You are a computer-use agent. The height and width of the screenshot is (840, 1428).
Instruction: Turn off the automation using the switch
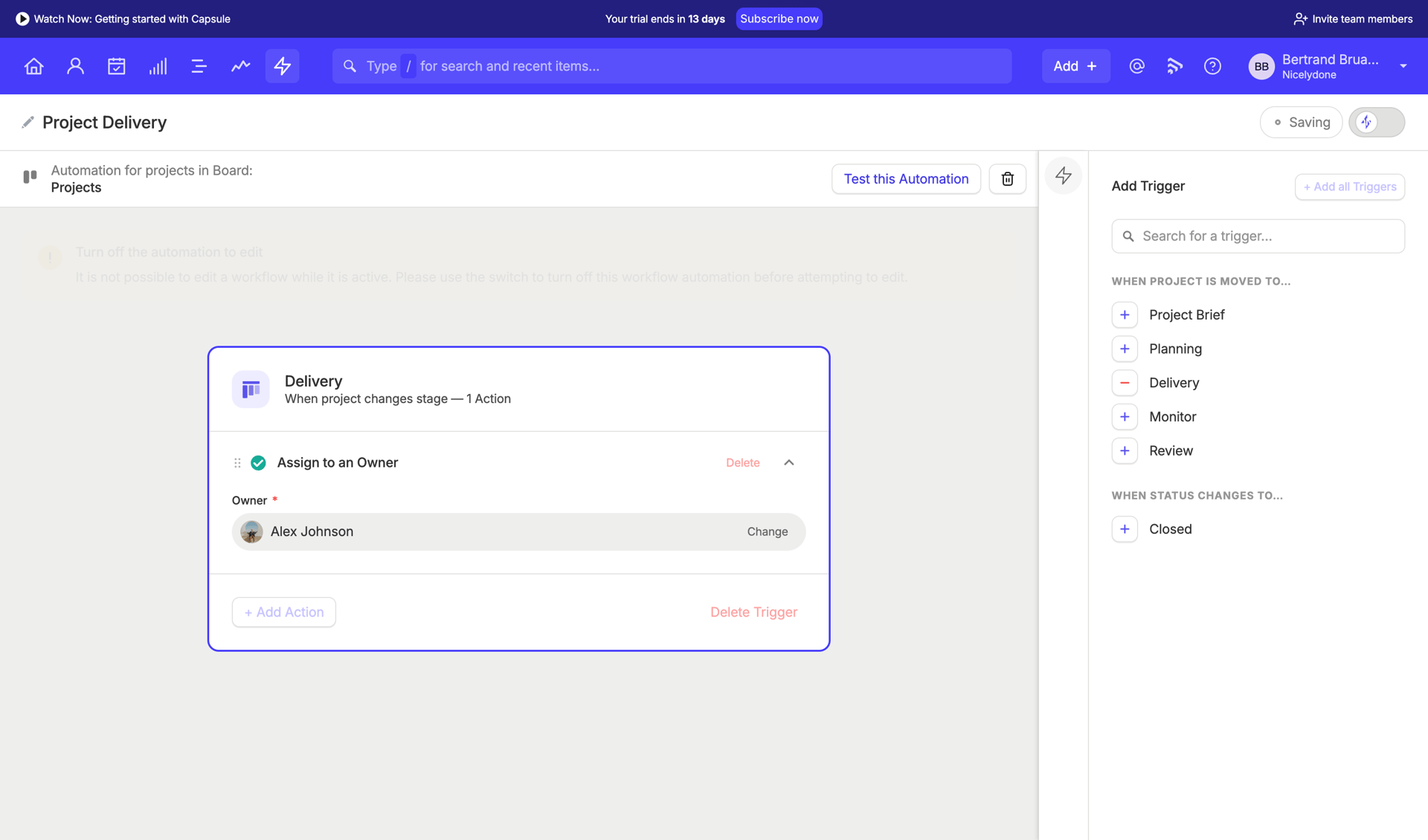point(1377,122)
